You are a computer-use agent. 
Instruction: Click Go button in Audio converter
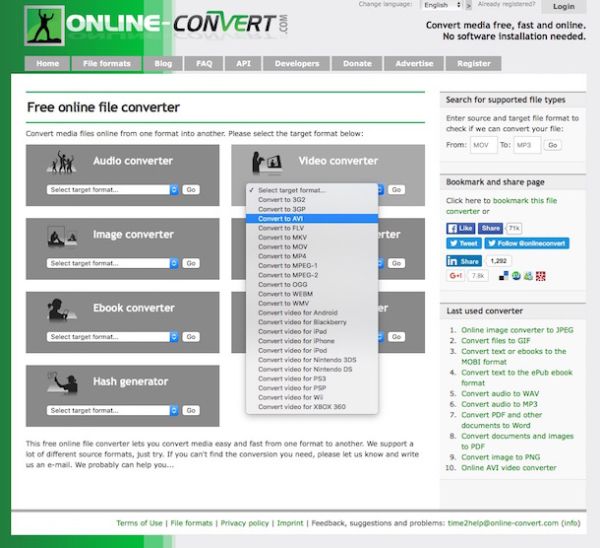191,190
